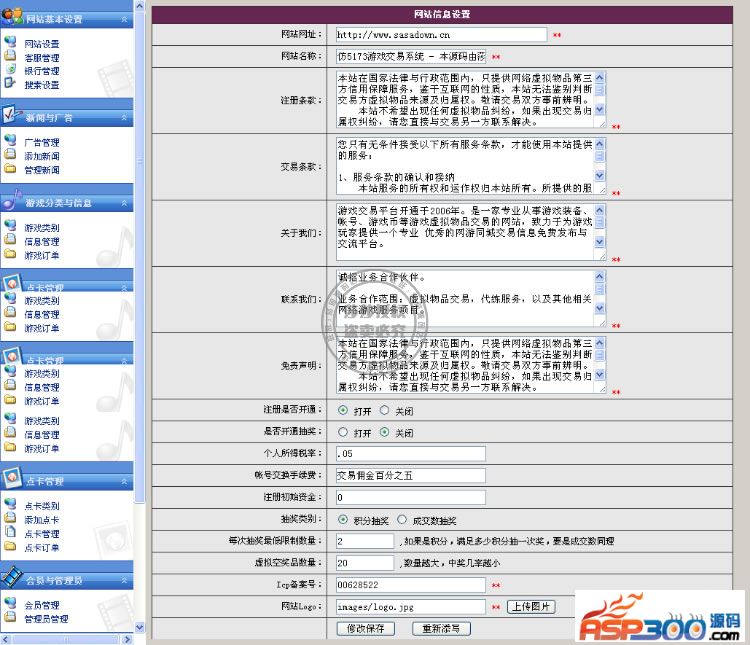Screen dimensions: 750x645
Task: Click the 注册条款 textarea's down arrow
Action: coord(600,109)
